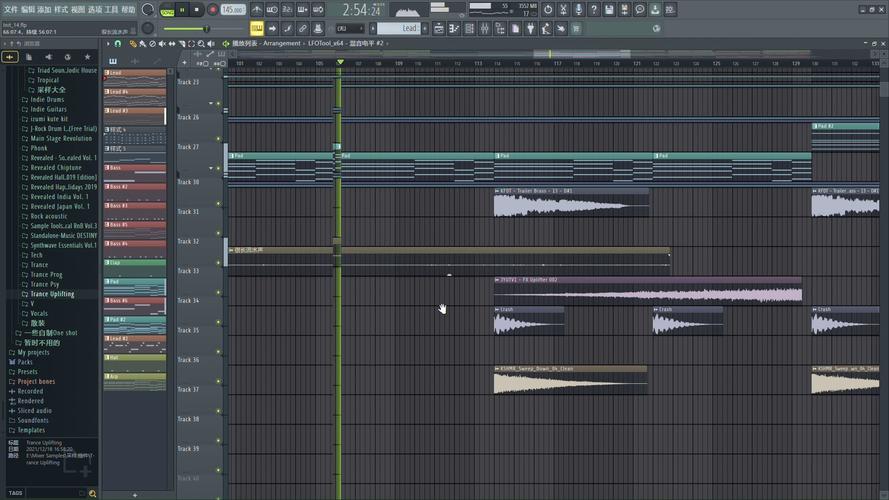
Task: Select the playlist paint brush tool
Action: pos(142,44)
